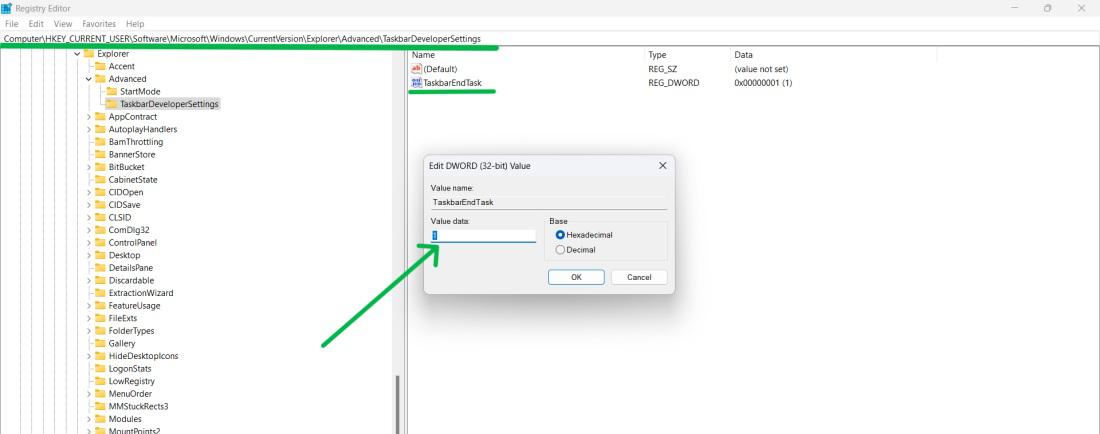
Task: Collapse the Explorer tree node
Action: pos(77,54)
